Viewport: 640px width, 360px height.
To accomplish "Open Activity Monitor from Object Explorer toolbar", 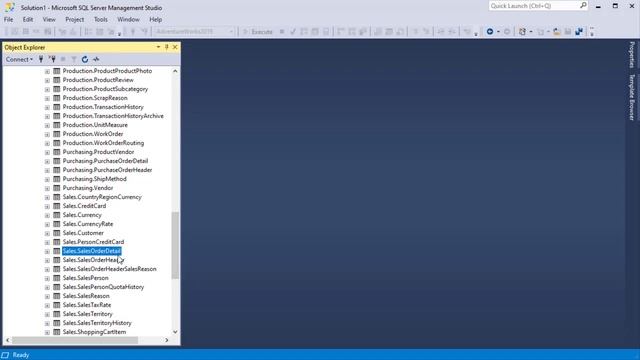I will click(x=96, y=59).
